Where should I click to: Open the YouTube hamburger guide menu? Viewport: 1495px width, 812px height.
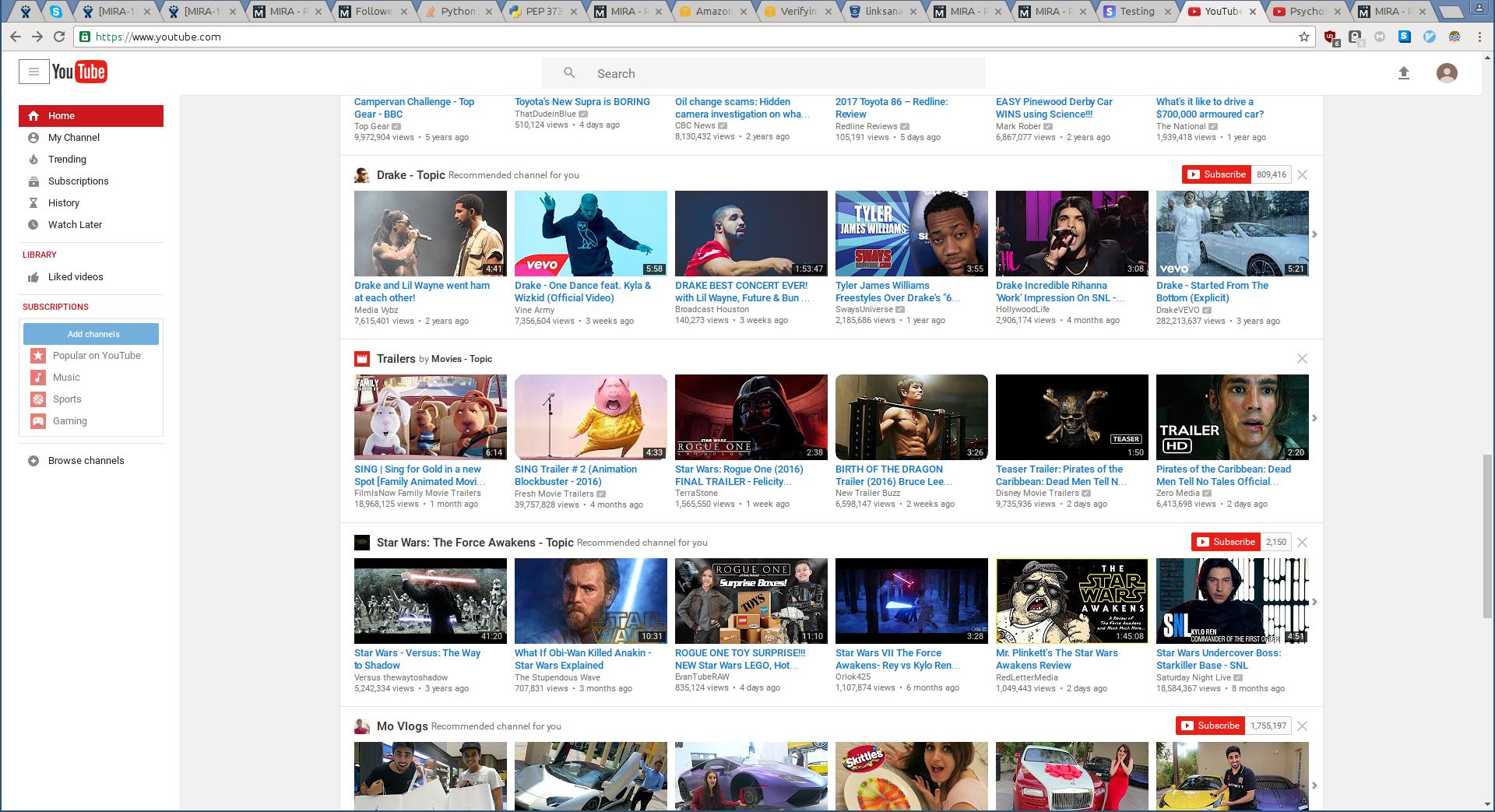33,72
